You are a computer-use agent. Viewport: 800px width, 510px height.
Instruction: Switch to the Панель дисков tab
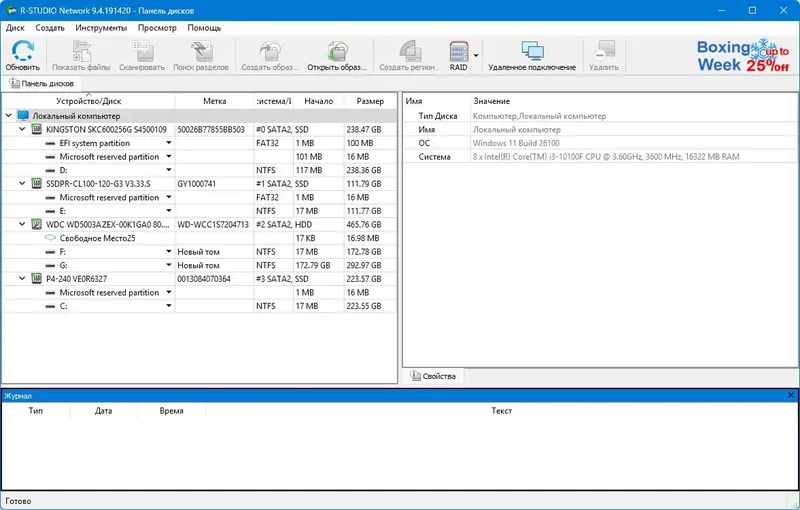tap(42, 84)
